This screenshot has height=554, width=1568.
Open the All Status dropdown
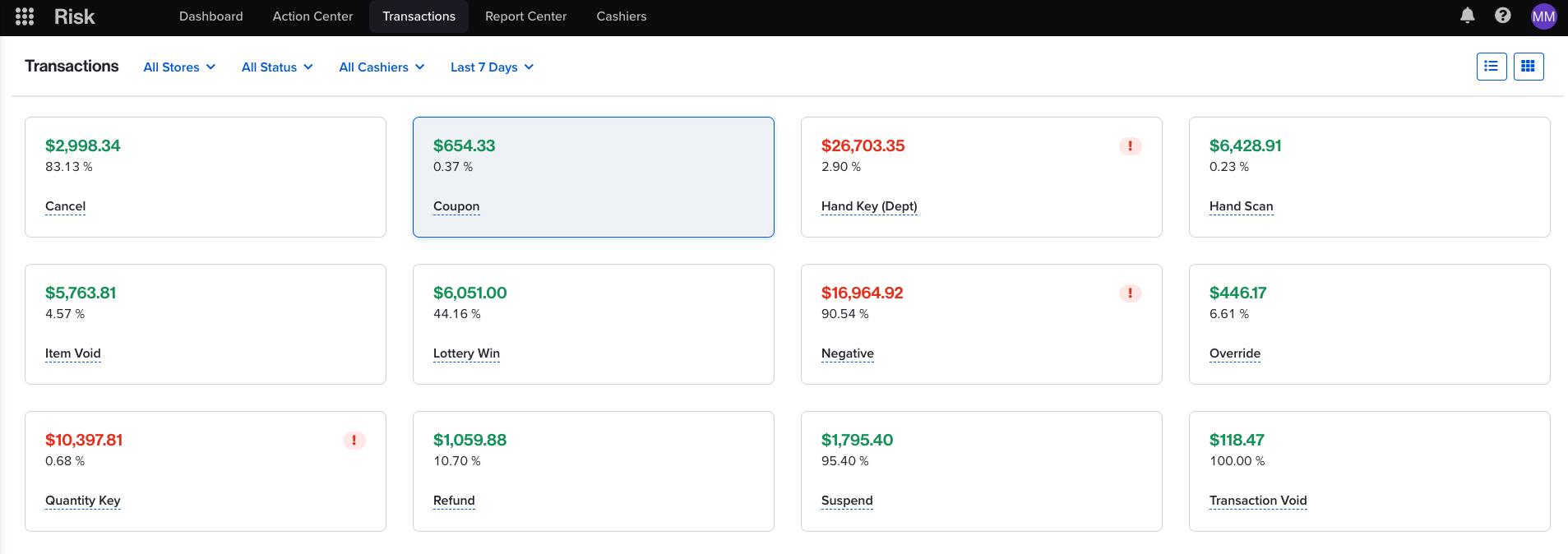pyautogui.click(x=277, y=67)
